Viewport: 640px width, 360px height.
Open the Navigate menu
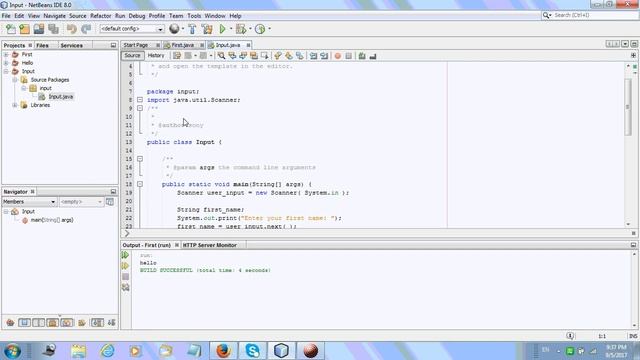coord(54,16)
